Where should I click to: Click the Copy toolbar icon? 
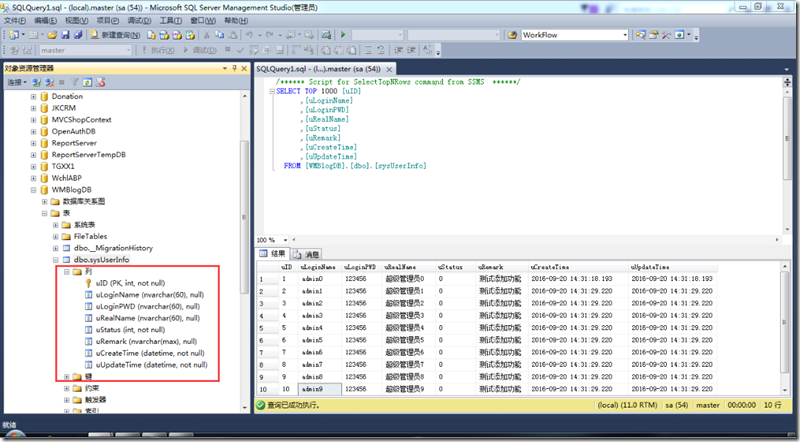(x=219, y=35)
